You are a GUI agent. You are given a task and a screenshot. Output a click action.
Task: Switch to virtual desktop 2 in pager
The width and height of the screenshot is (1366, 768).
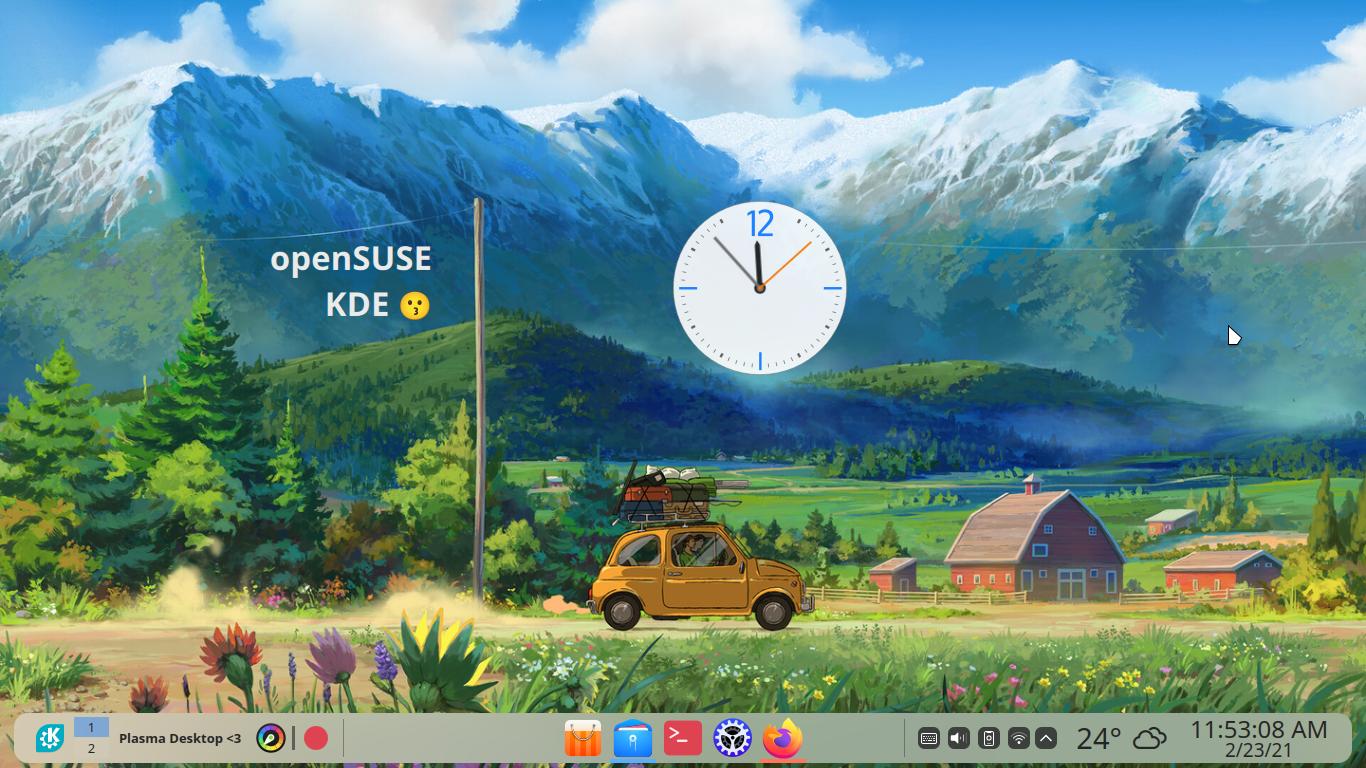[x=91, y=748]
